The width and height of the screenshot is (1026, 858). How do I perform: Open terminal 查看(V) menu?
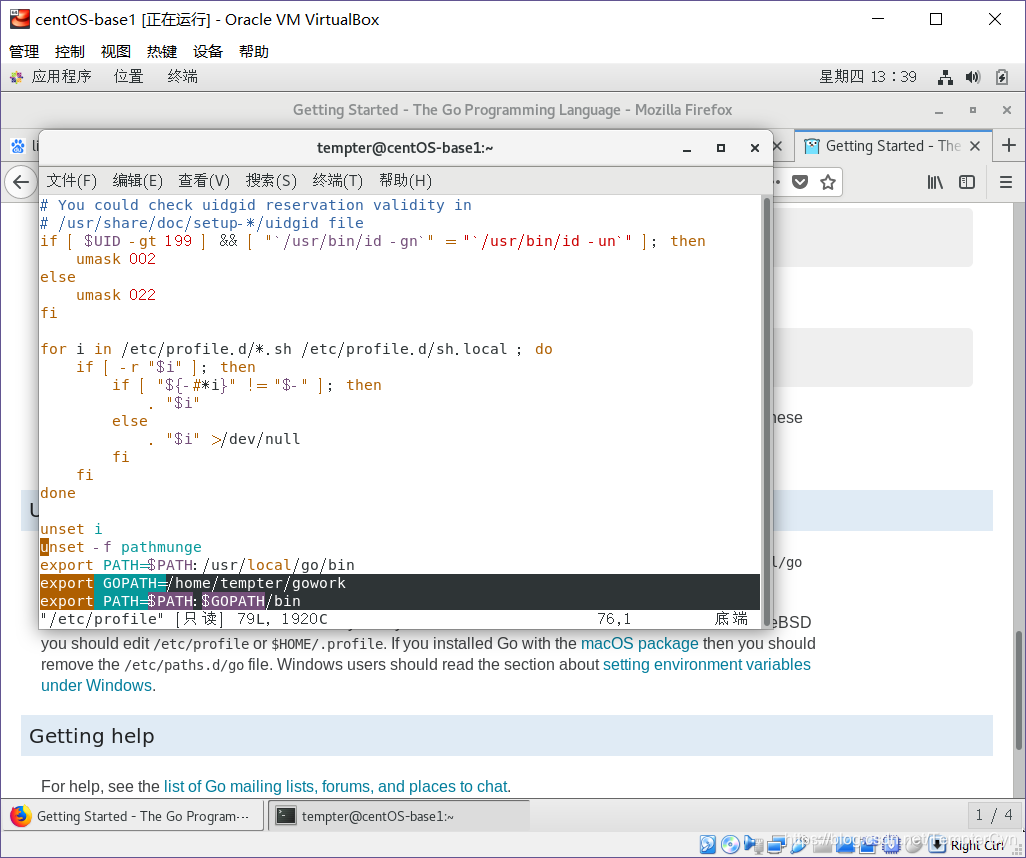pos(204,181)
